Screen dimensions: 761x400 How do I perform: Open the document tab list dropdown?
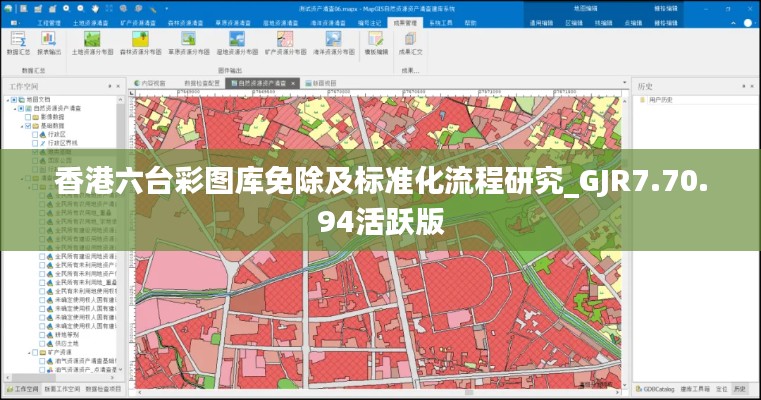click(x=625, y=83)
